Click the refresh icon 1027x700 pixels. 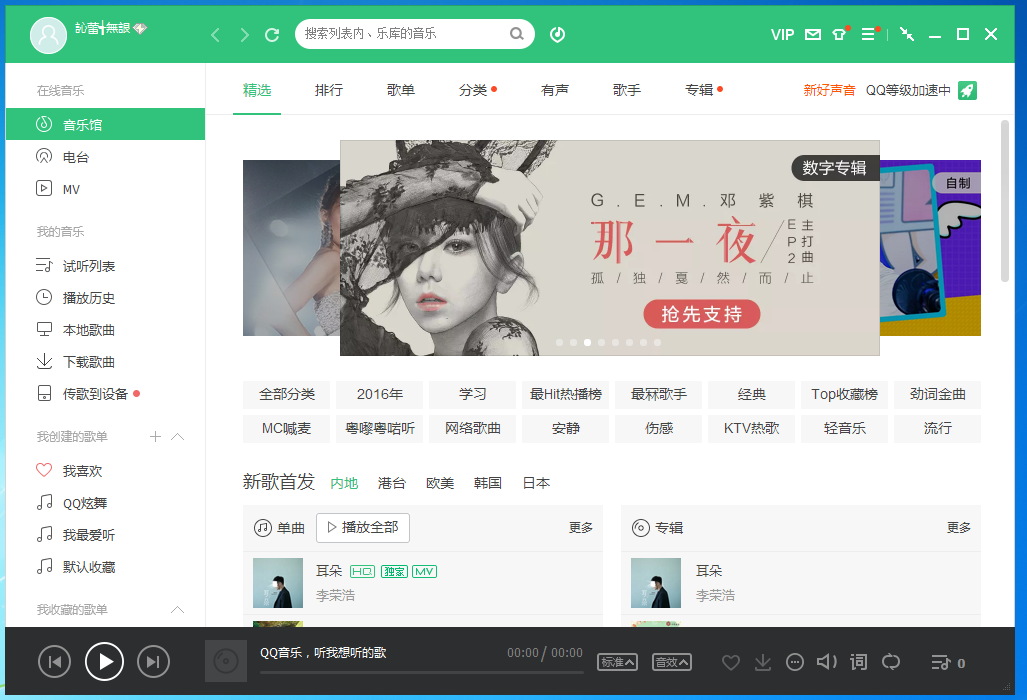pyautogui.click(x=272, y=35)
